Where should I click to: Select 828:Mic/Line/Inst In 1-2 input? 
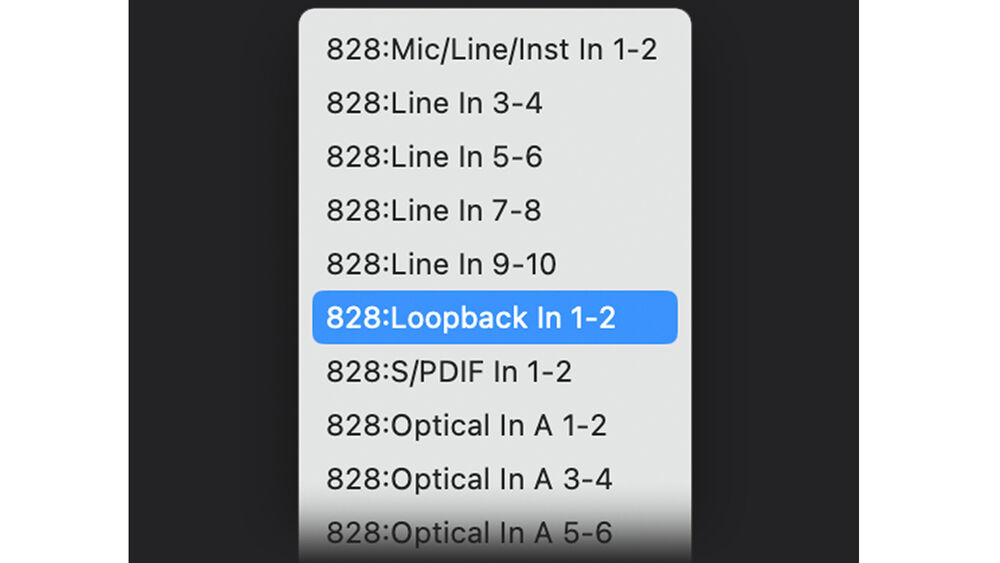491,49
